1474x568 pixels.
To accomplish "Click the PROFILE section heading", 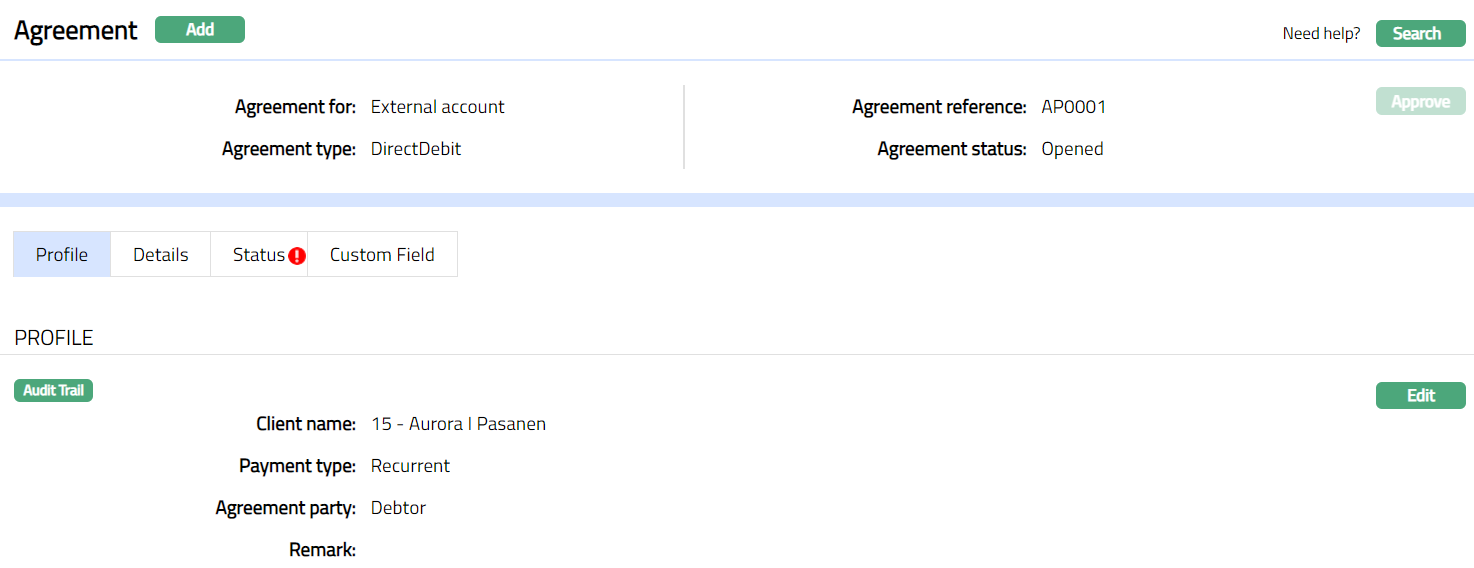I will click(54, 338).
